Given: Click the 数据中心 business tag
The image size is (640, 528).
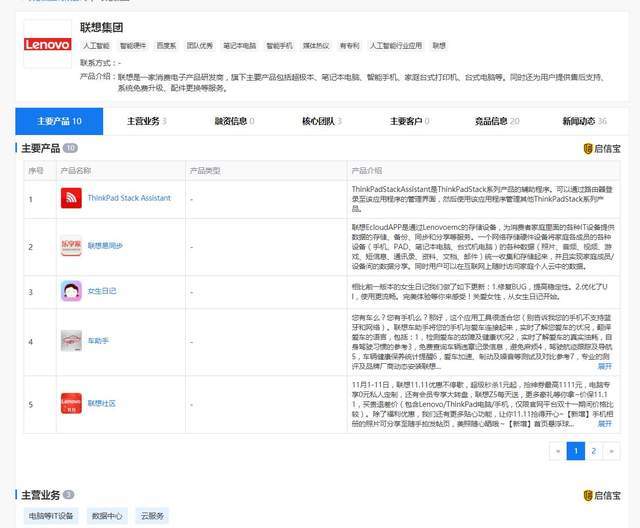Looking at the screenshot, I should (107, 516).
